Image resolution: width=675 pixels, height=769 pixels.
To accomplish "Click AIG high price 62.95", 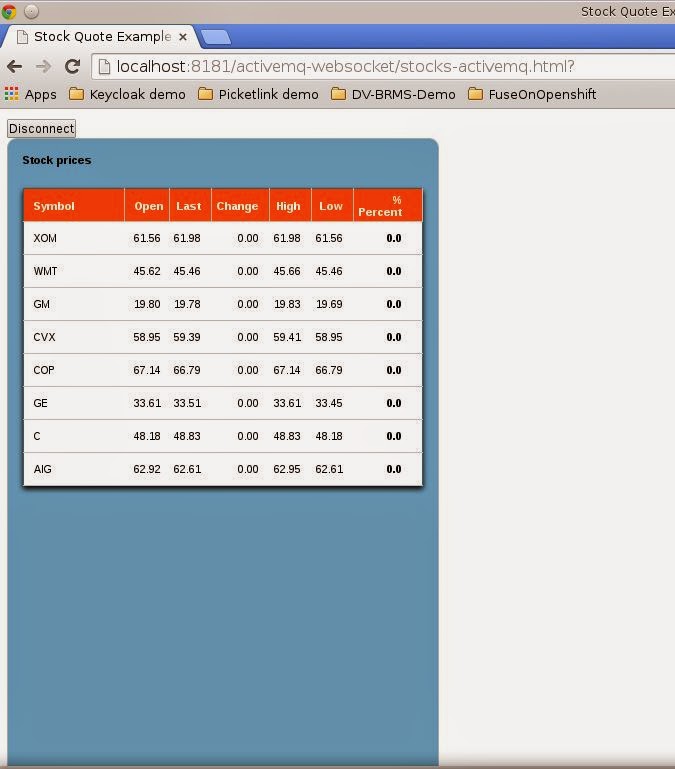I will click(287, 469).
